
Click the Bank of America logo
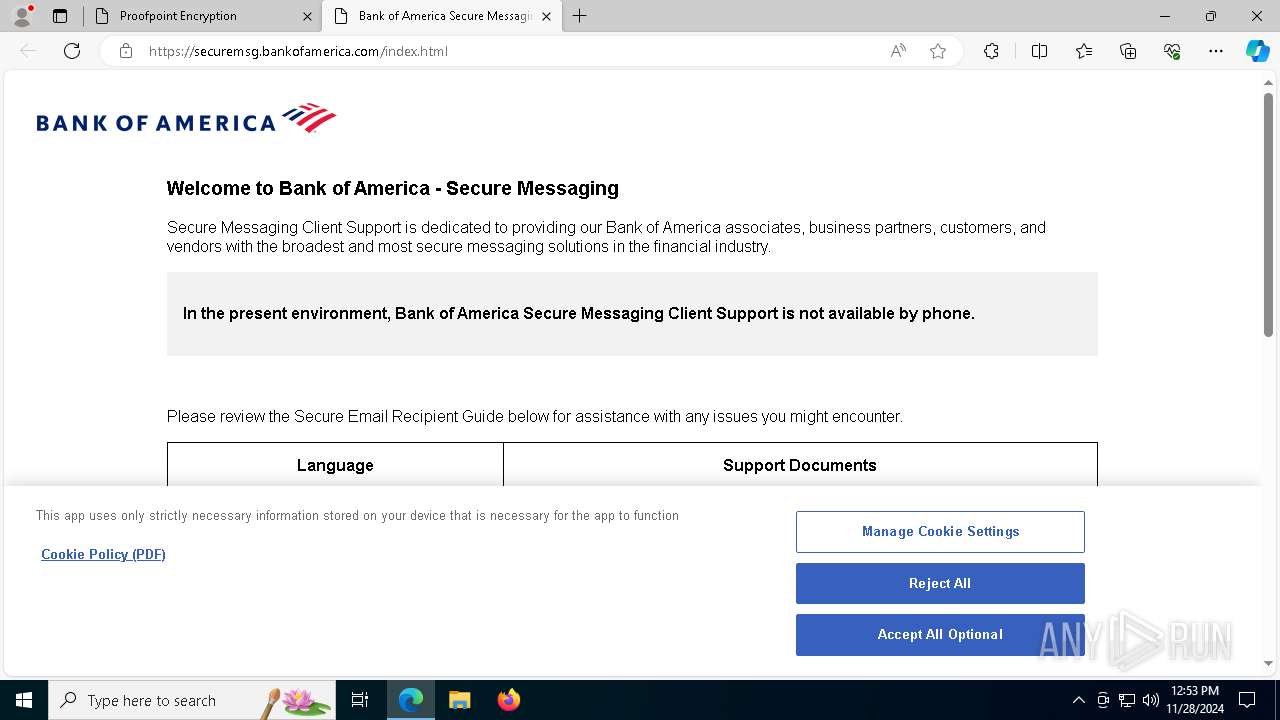(x=186, y=118)
